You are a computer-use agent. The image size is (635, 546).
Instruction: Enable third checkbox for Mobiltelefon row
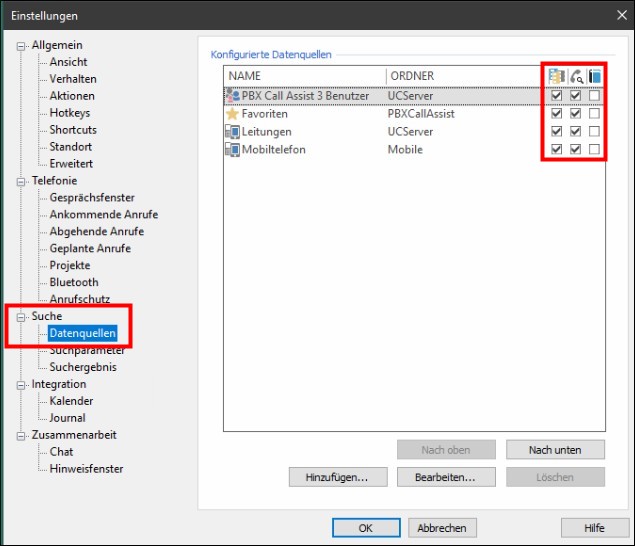594,150
